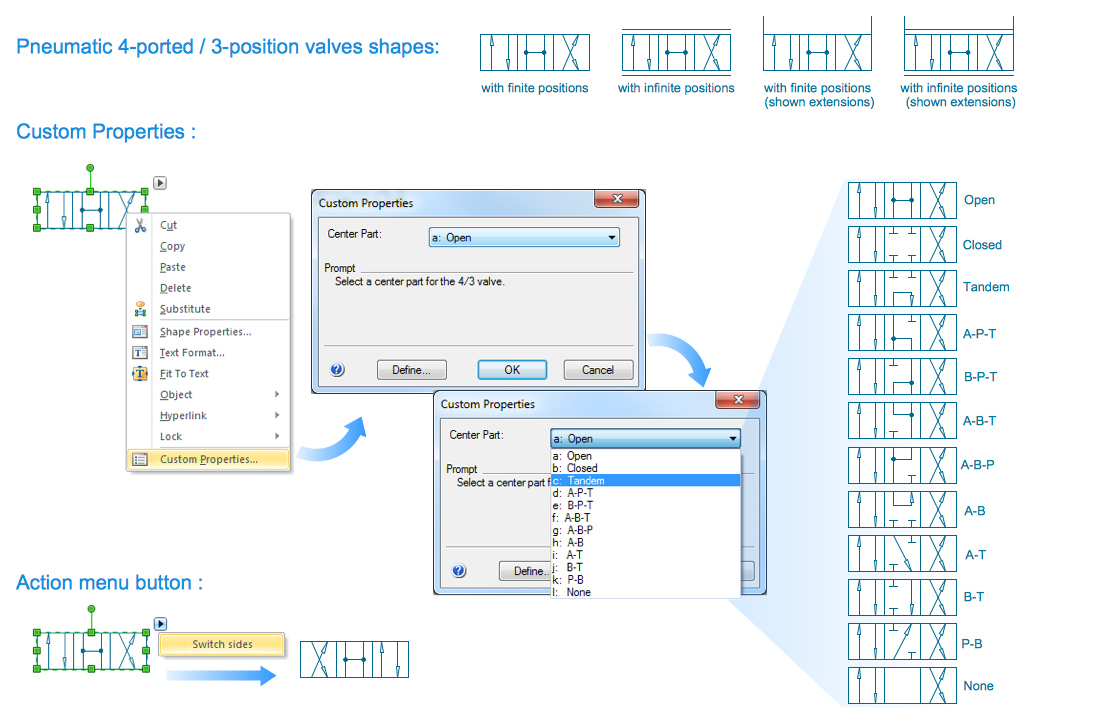Choose 'i: A-T' in dropdown list
The width and height of the screenshot is (1102, 726).
pyautogui.click(x=645, y=555)
